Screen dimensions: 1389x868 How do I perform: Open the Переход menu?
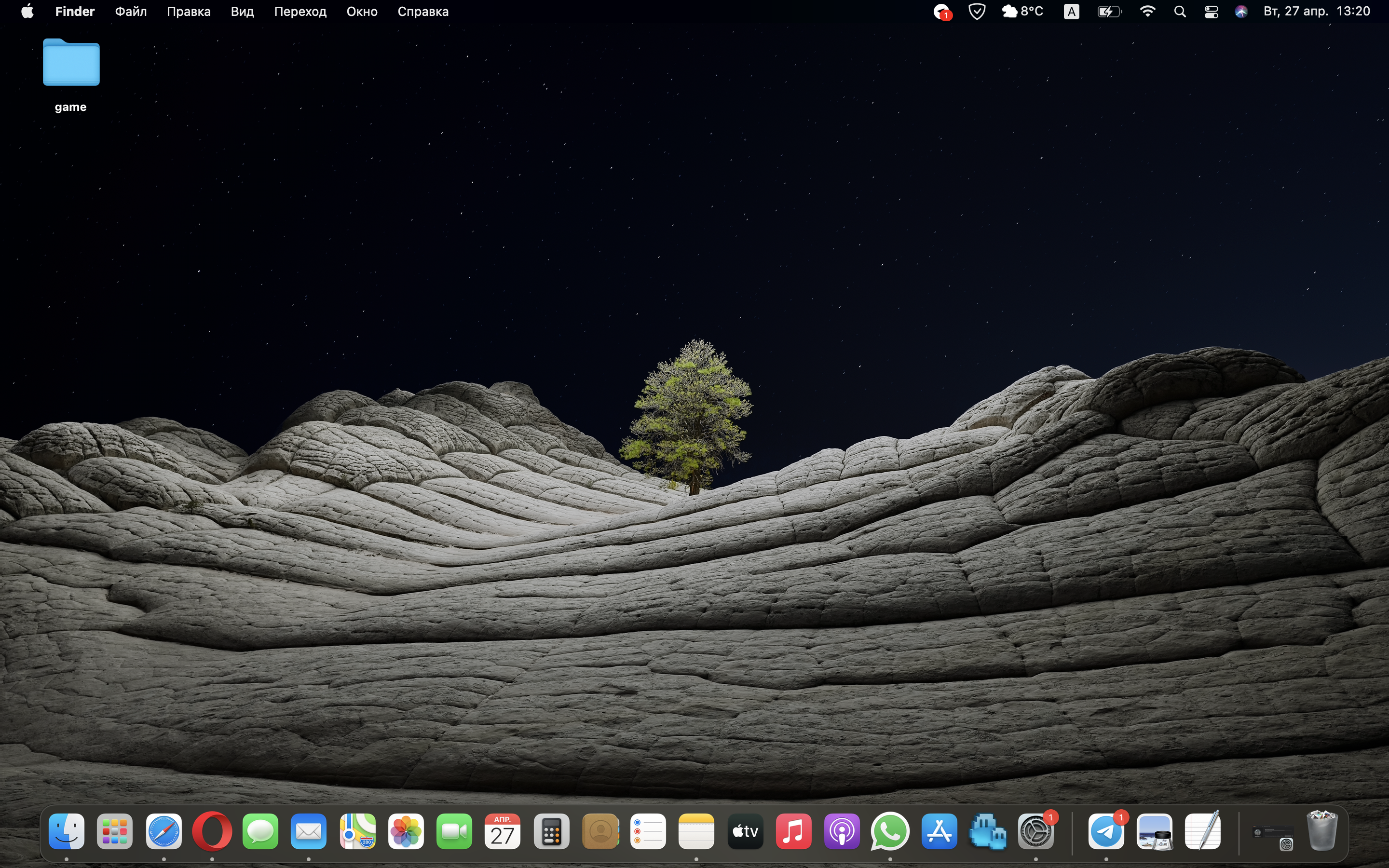pos(300,12)
